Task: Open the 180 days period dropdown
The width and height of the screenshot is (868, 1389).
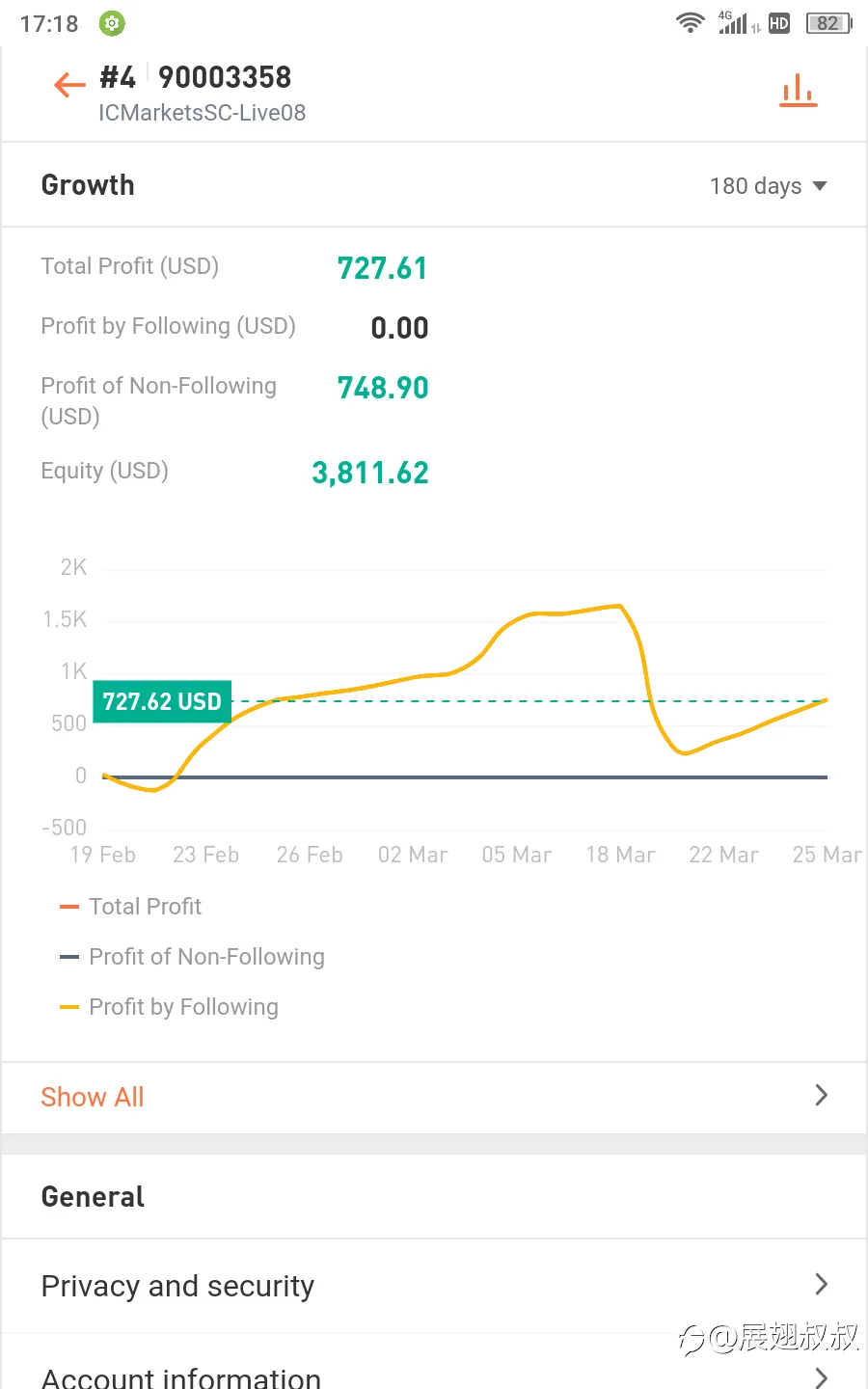Action: 769,186
